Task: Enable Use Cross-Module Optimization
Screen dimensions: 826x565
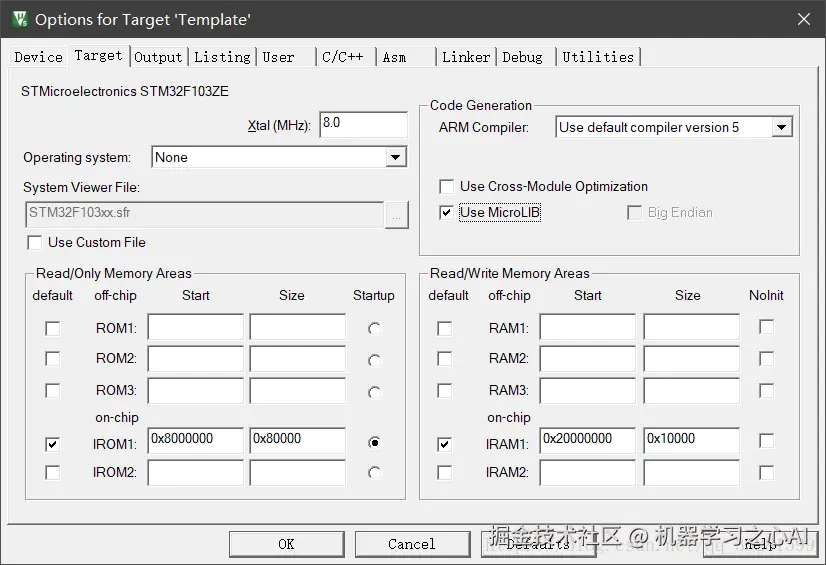Action: (x=446, y=186)
